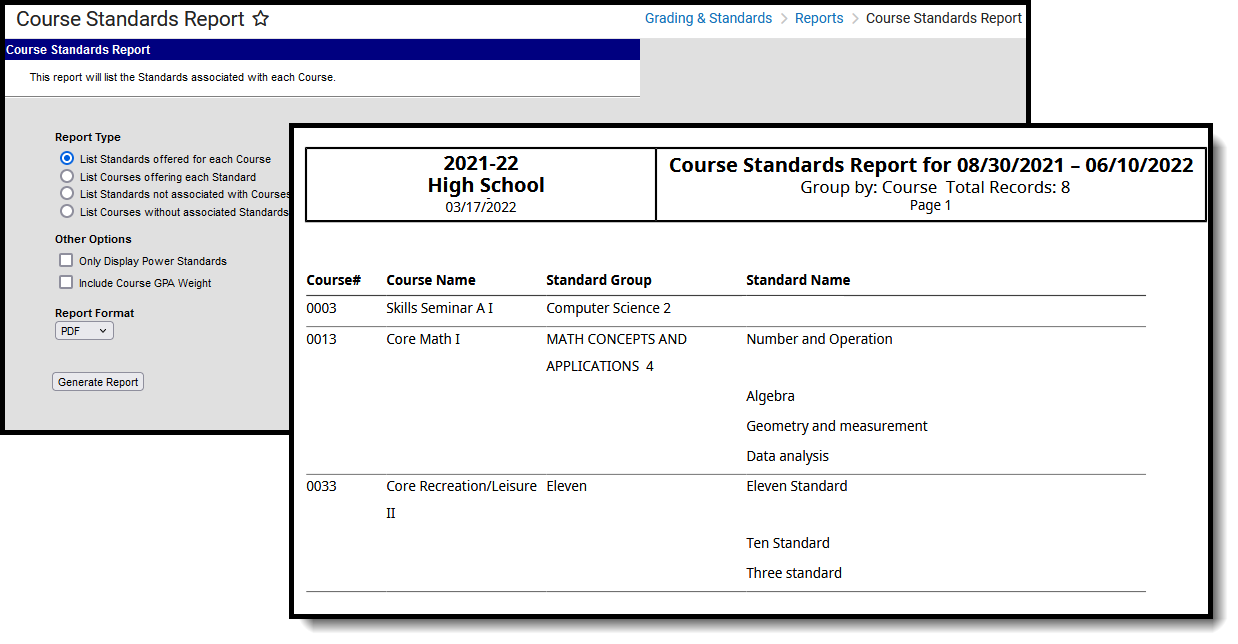Screen dimensions: 1238x644
Task: Click the Core Recreation/Leisure course entry
Action: (x=461, y=499)
